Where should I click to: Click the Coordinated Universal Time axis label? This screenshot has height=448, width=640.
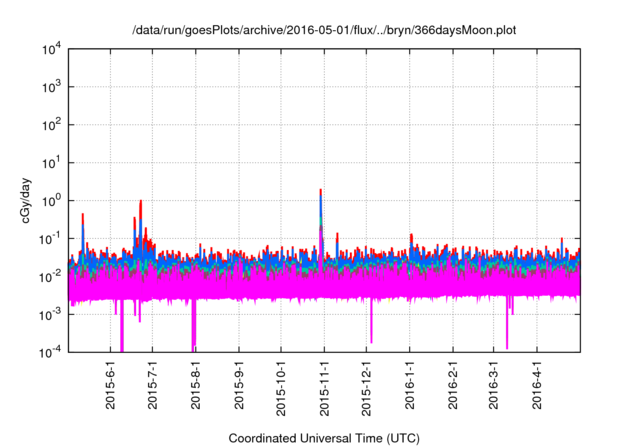click(x=325, y=439)
